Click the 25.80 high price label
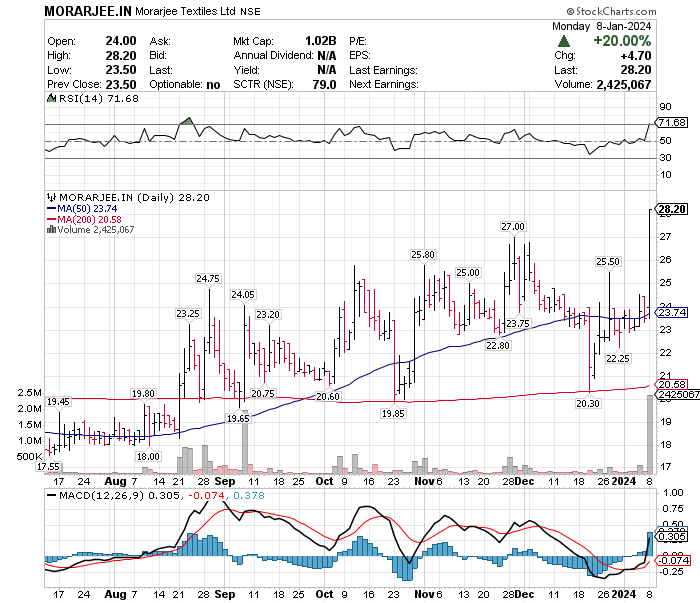 click(423, 254)
